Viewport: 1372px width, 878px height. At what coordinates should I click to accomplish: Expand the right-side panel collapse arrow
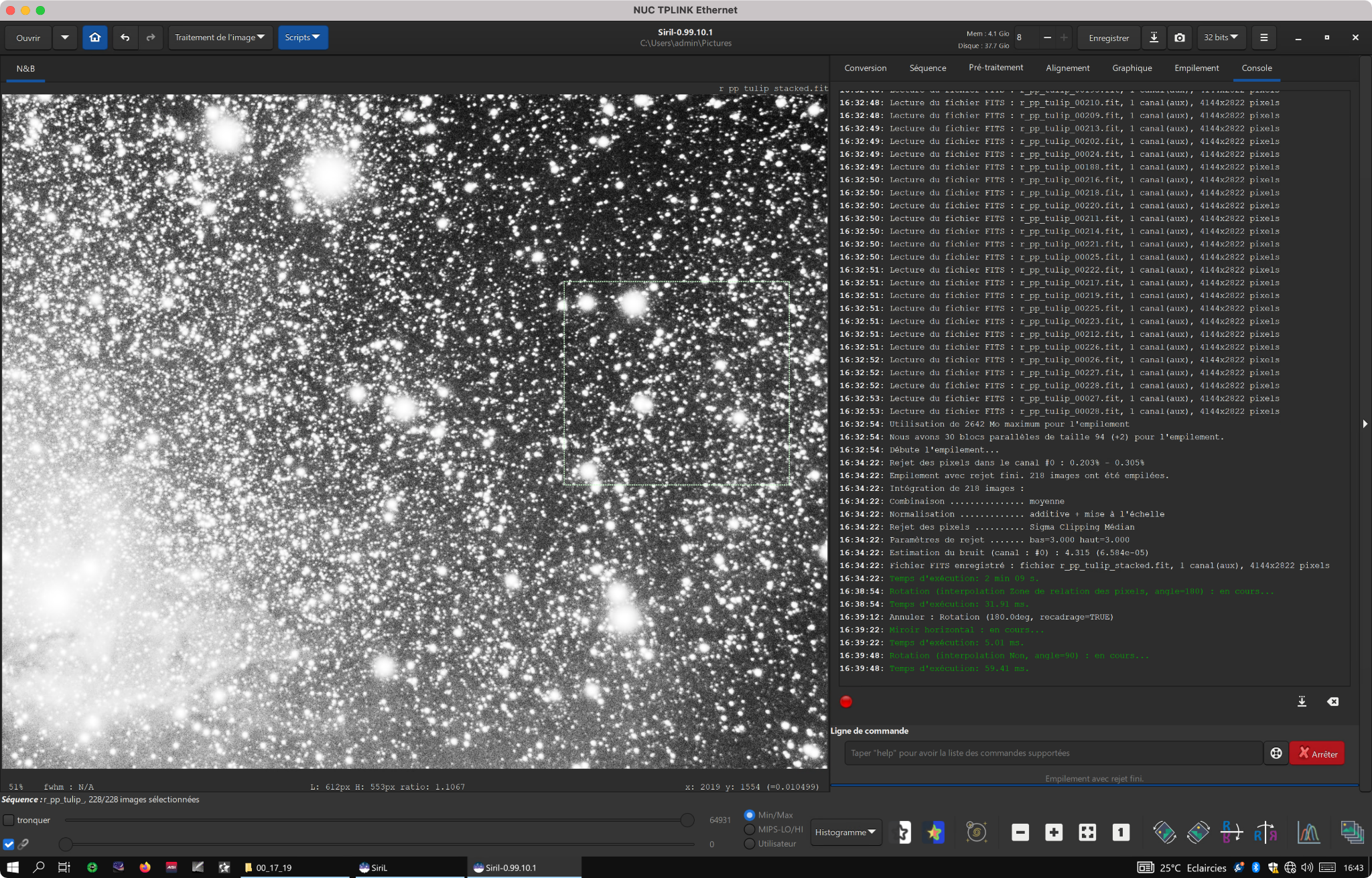click(1365, 423)
